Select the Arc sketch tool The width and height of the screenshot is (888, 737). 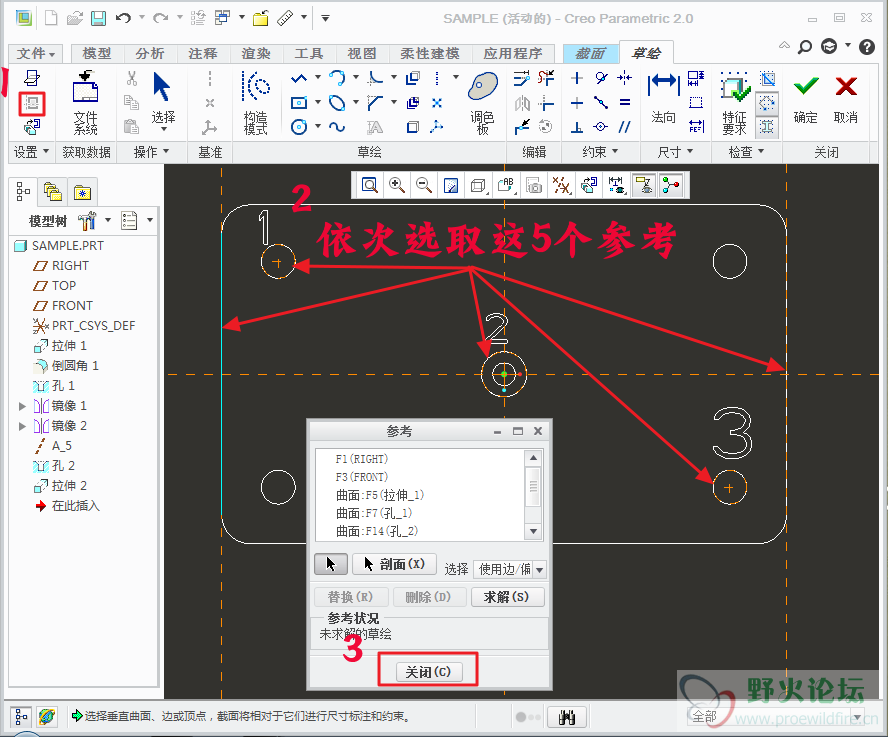tap(337, 78)
